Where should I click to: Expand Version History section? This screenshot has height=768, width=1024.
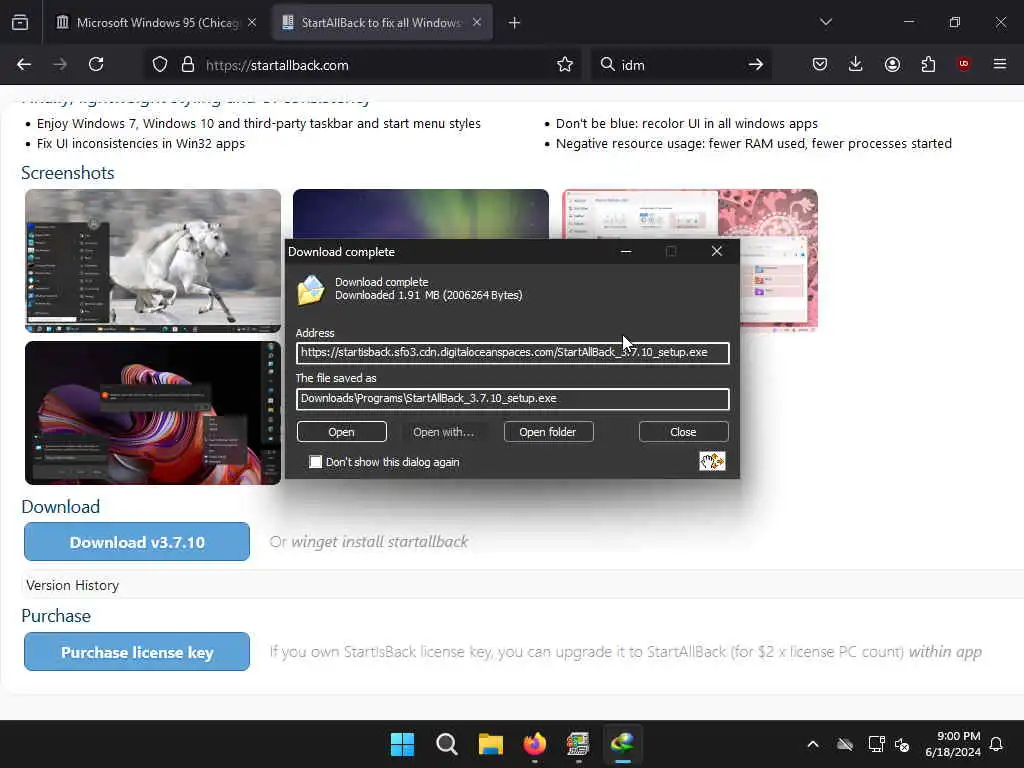pyautogui.click(x=72, y=585)
